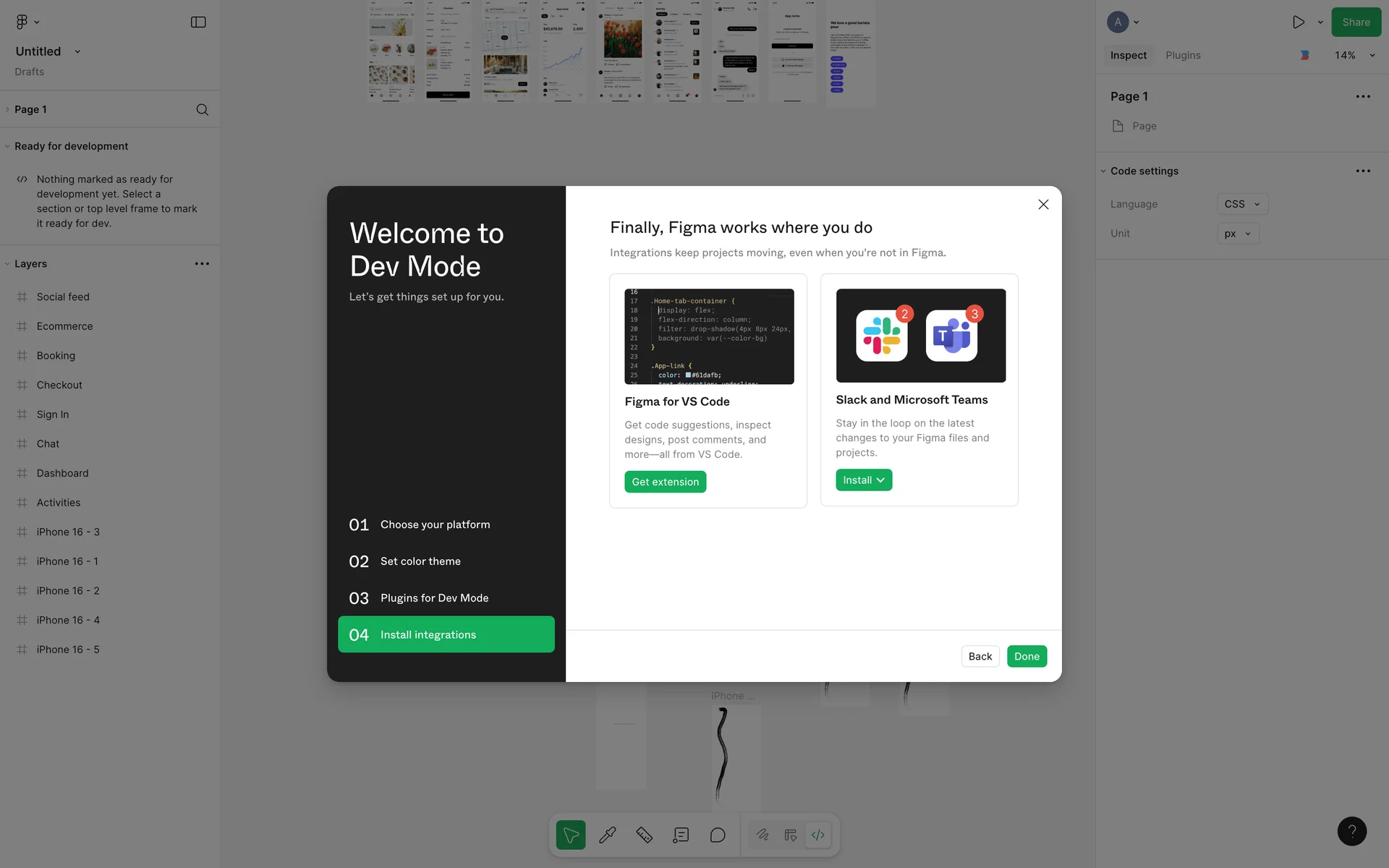Click the green Done button
This screenshot has height=868, width=1389.
coord(1026,656)
